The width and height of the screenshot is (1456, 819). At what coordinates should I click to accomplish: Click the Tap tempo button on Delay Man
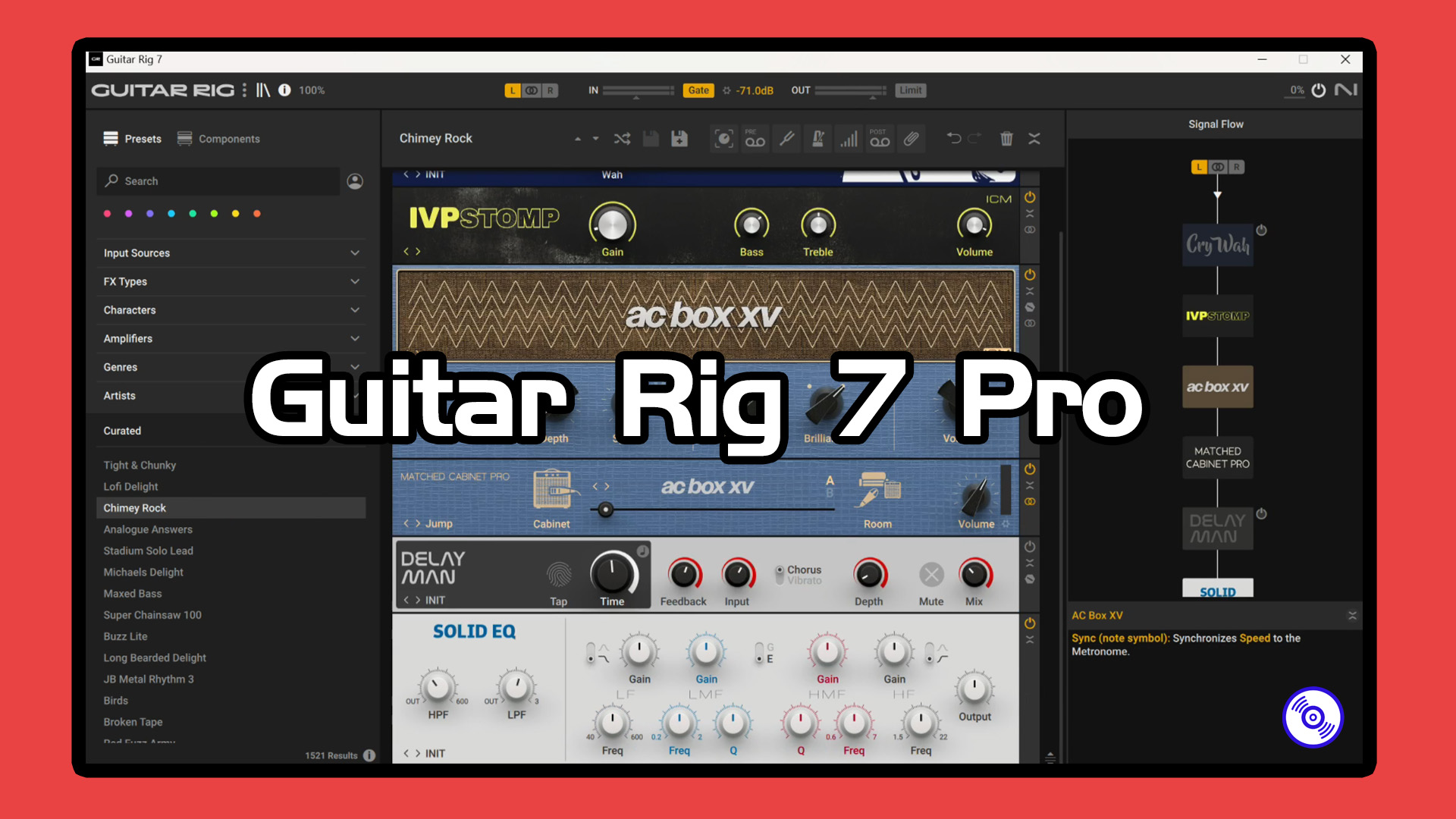pyautogui.click(x=558, y=574)
